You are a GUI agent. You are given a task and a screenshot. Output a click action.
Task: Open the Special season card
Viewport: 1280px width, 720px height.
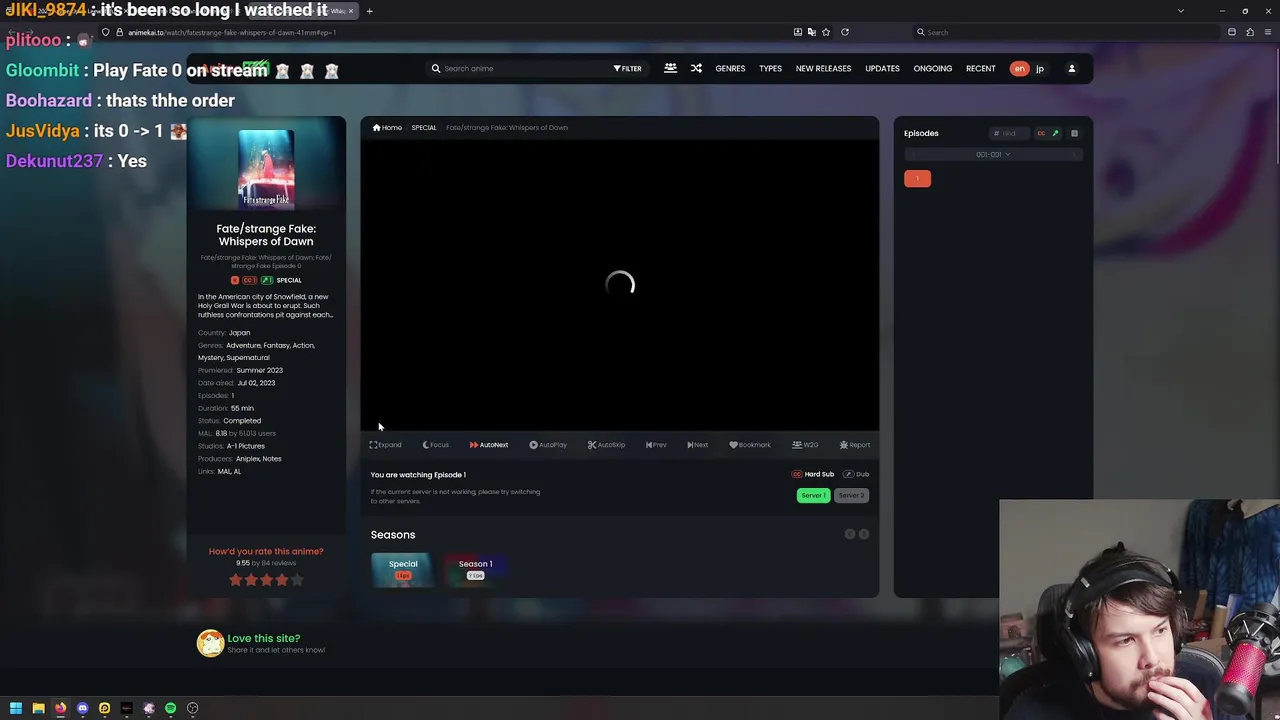point(403,568)
